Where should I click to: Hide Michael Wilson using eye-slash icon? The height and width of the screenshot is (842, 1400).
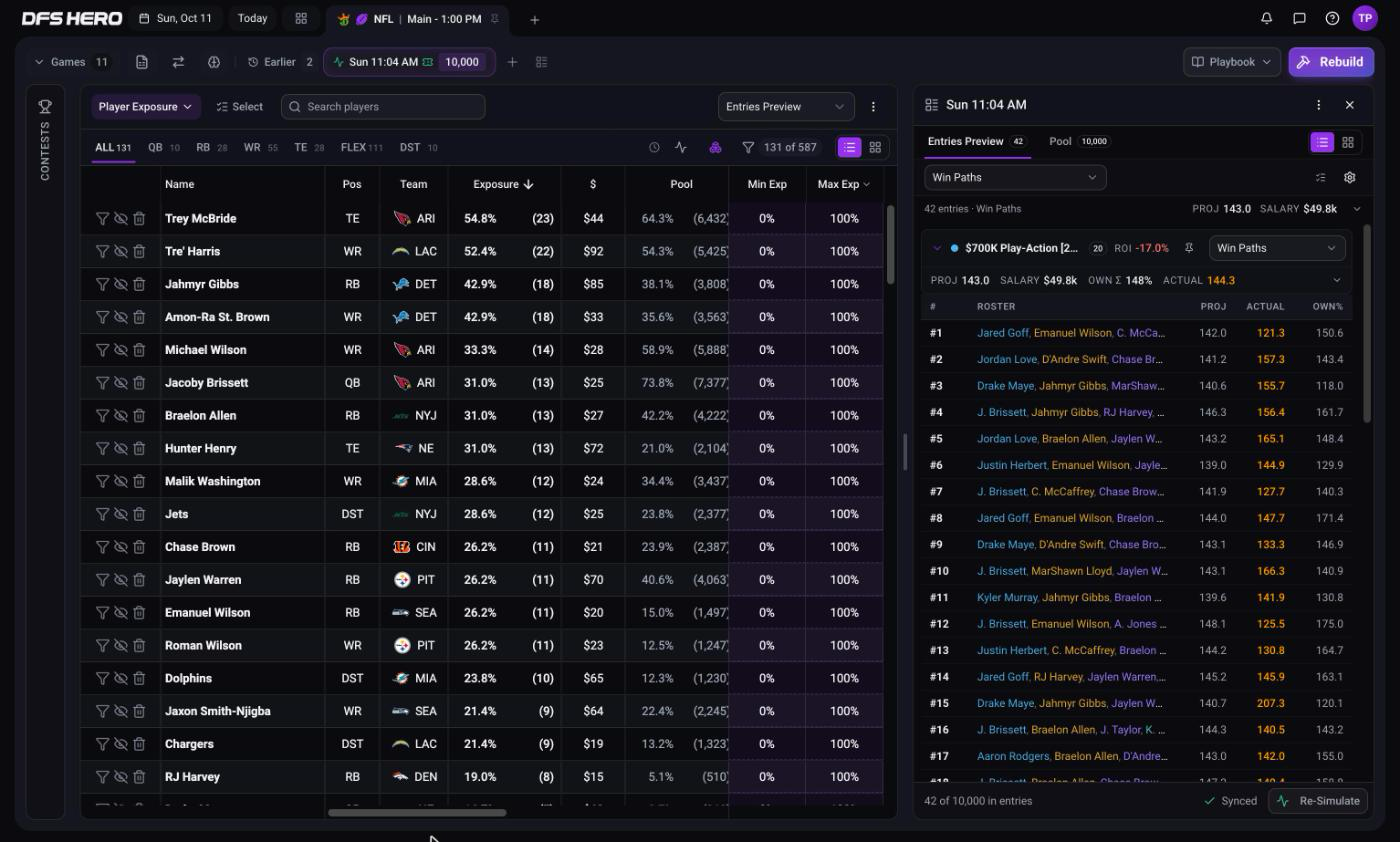point(120,350)
